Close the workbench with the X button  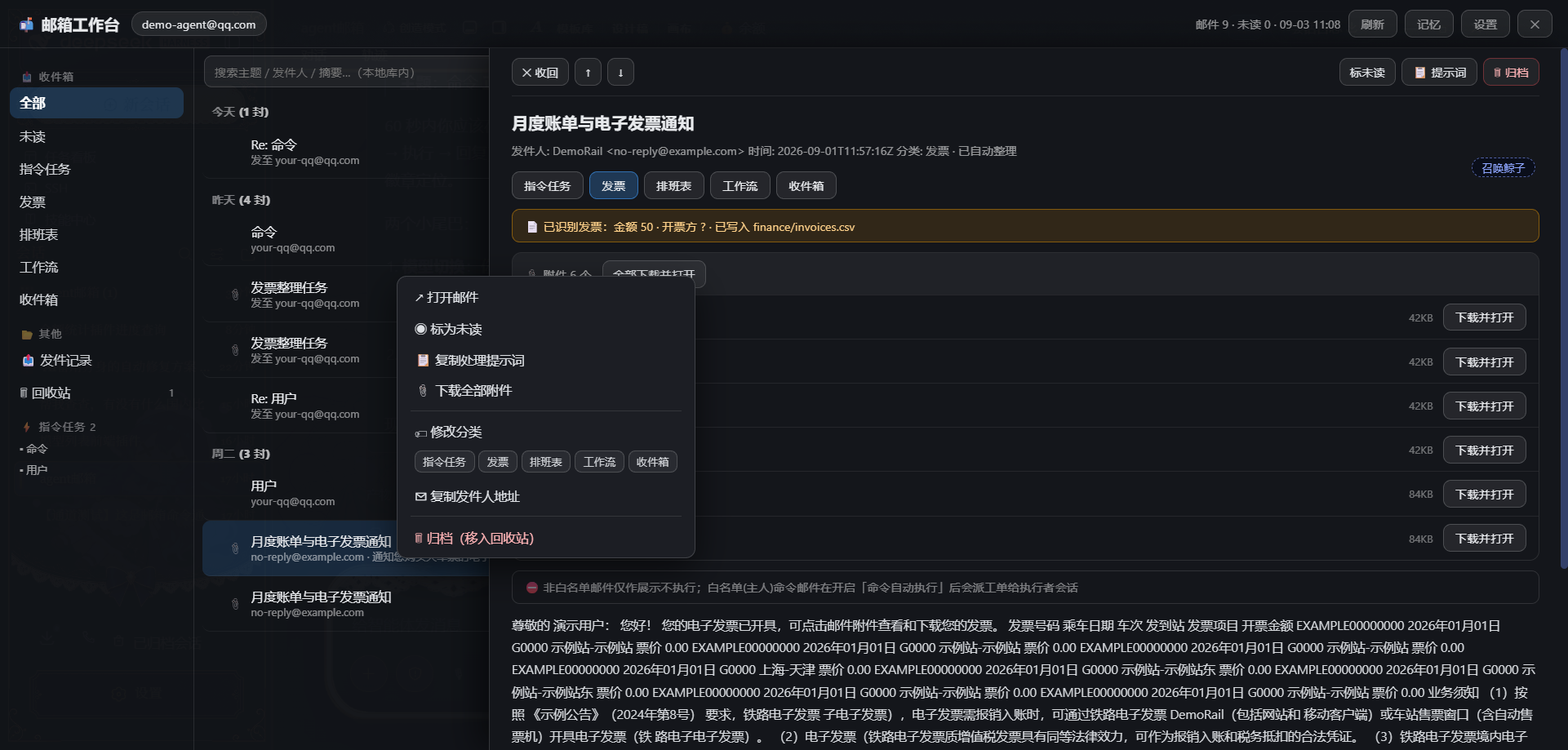[1535, 24]
